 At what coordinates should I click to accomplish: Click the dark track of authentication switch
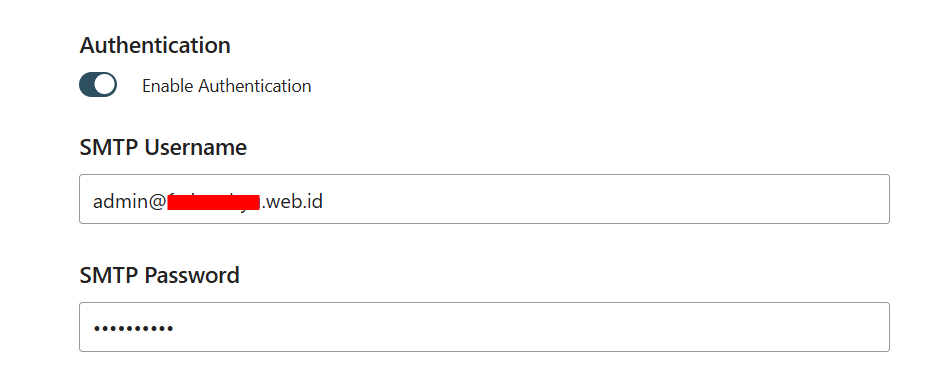pos(87,85)
